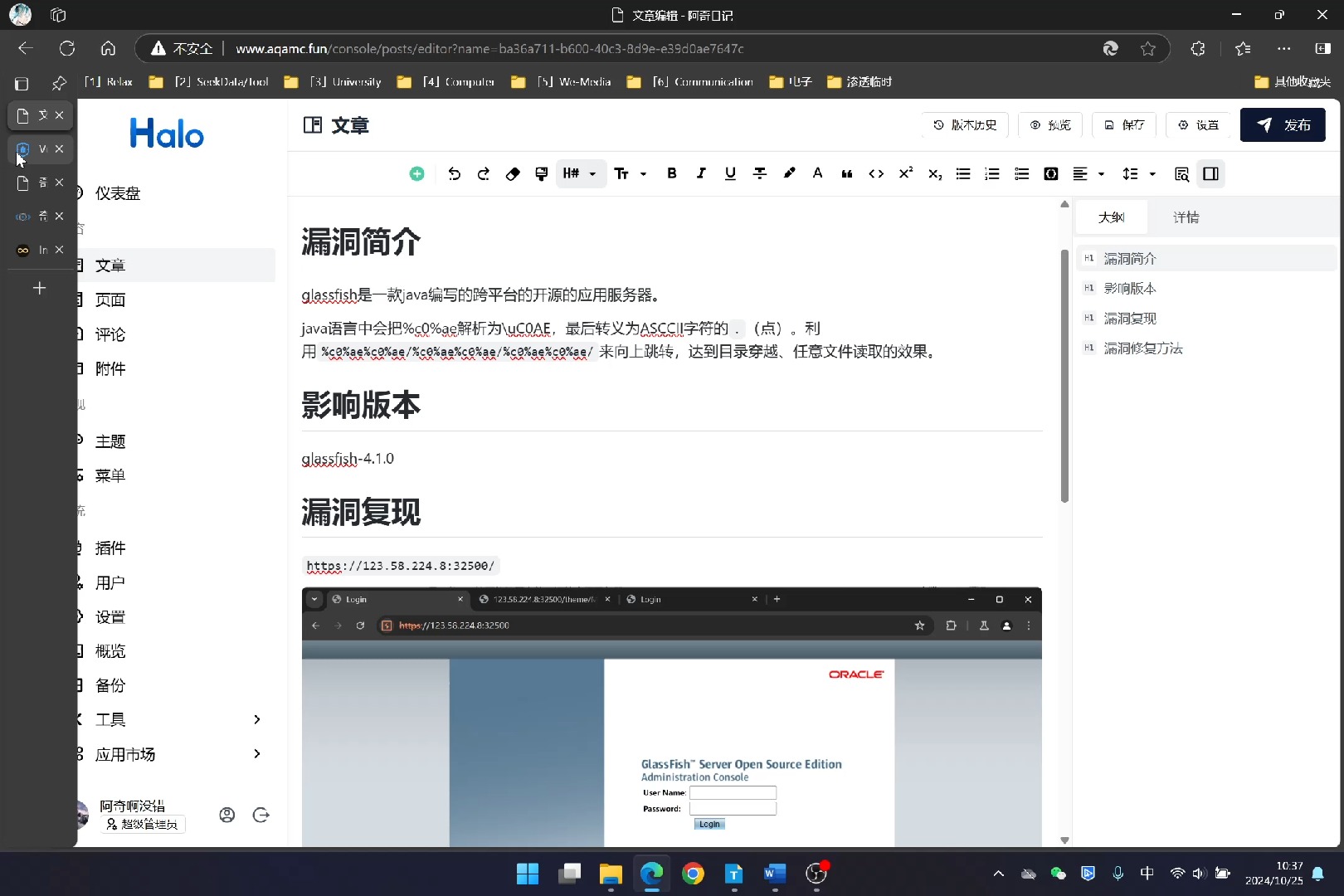Click the green plus insert button
1344x896 pixels.
pyautogui.click(x=417, y=173)
